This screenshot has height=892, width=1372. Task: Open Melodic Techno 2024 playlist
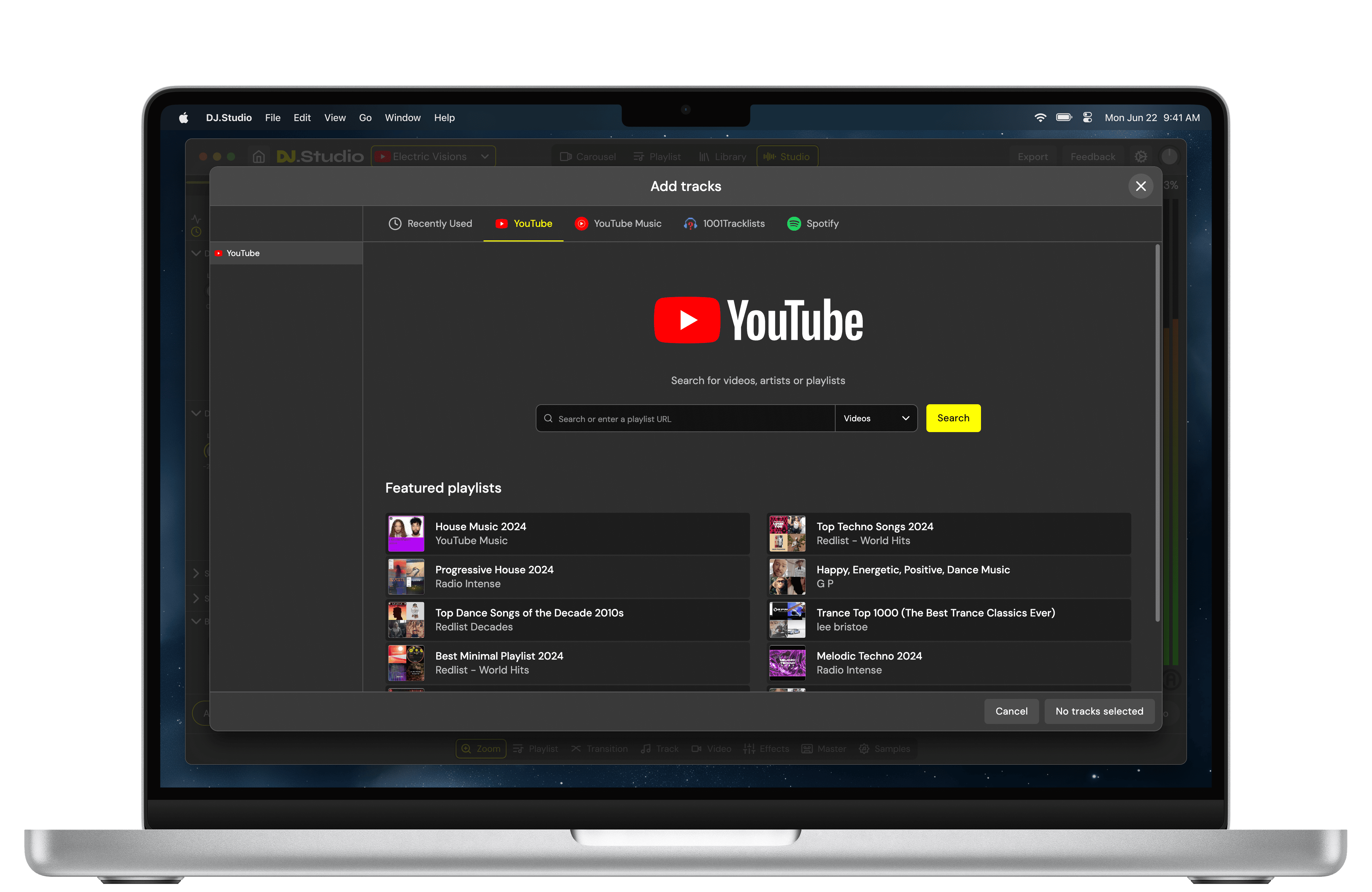pos(949,663)
